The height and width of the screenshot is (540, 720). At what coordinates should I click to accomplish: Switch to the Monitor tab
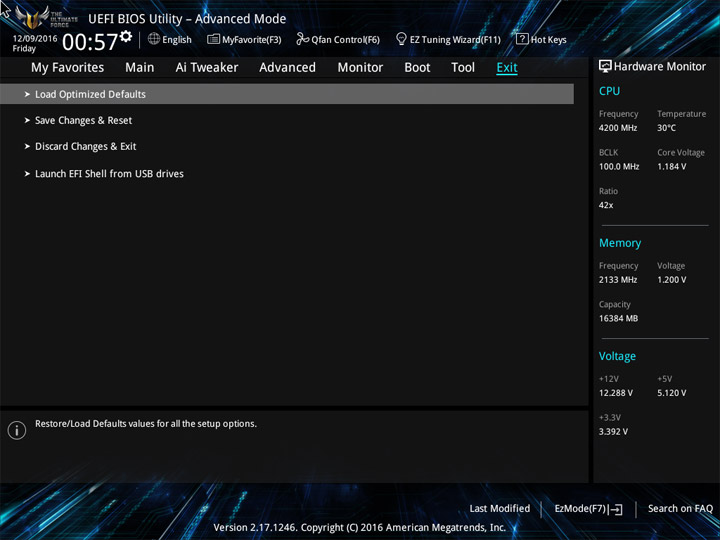pos(360,68)
